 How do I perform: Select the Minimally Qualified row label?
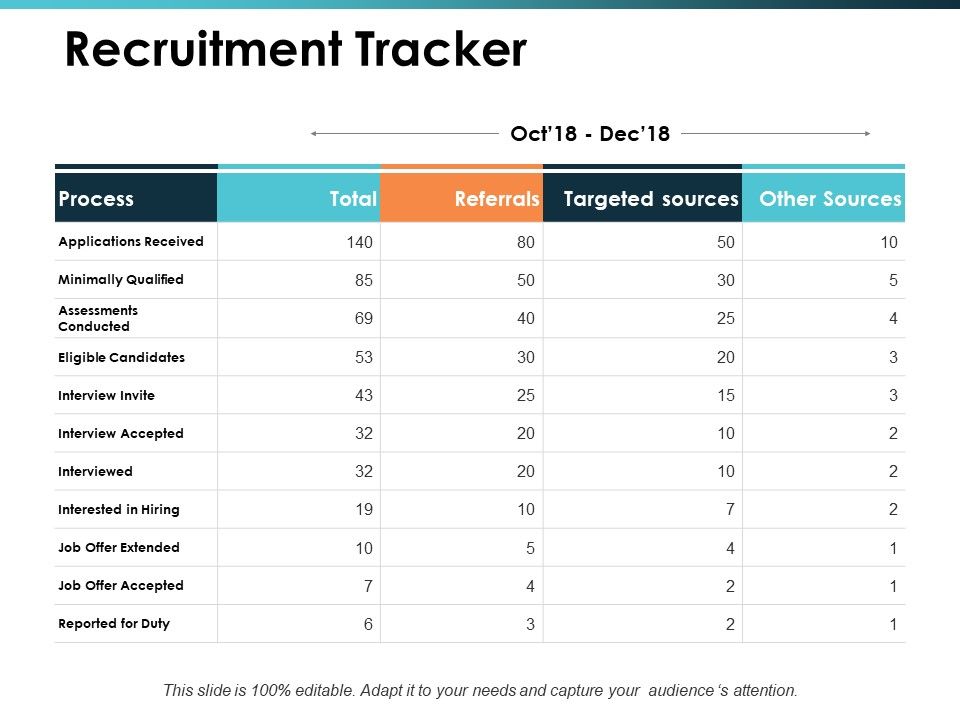click(x=121, y=279)
